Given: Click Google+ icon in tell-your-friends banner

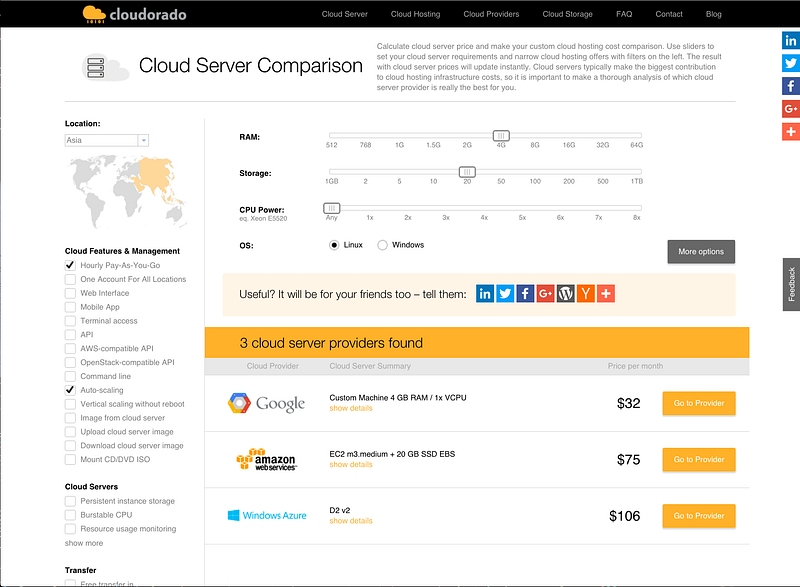Looking at the screenshot, I should [x=545, y=293].
